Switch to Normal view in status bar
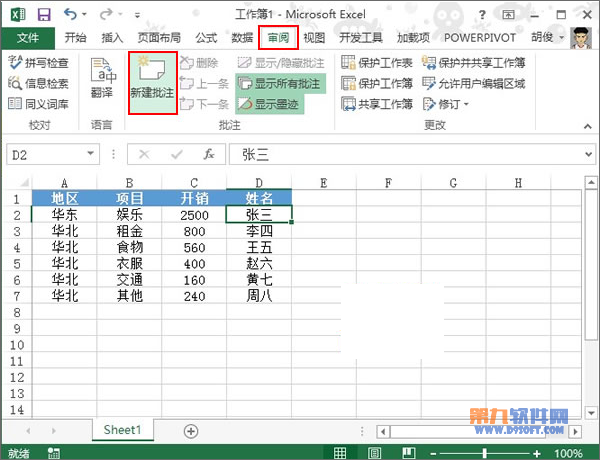Screen dimensions: 600x460 click(x=340, y=453)
